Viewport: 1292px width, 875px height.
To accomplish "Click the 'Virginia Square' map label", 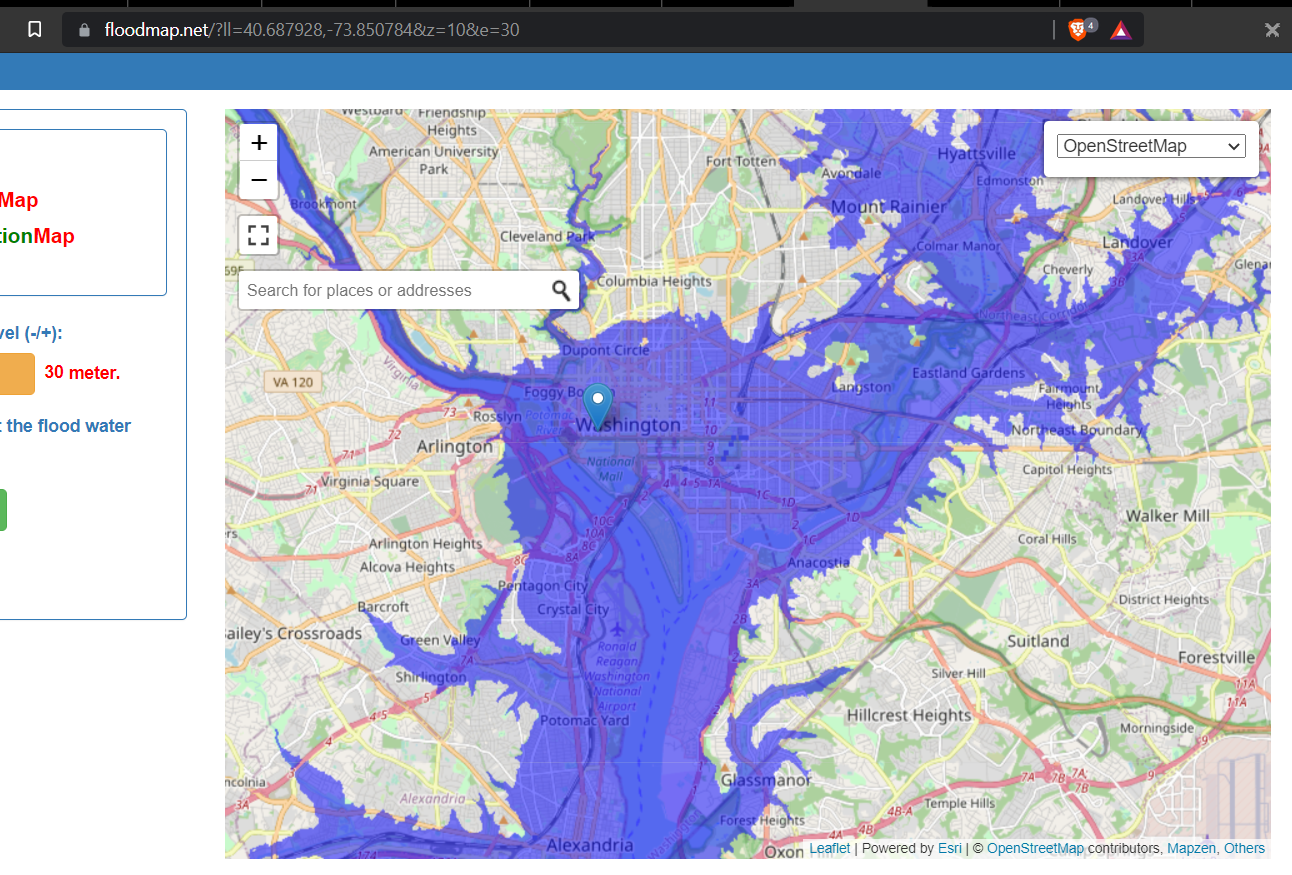I will click(370, 481).
